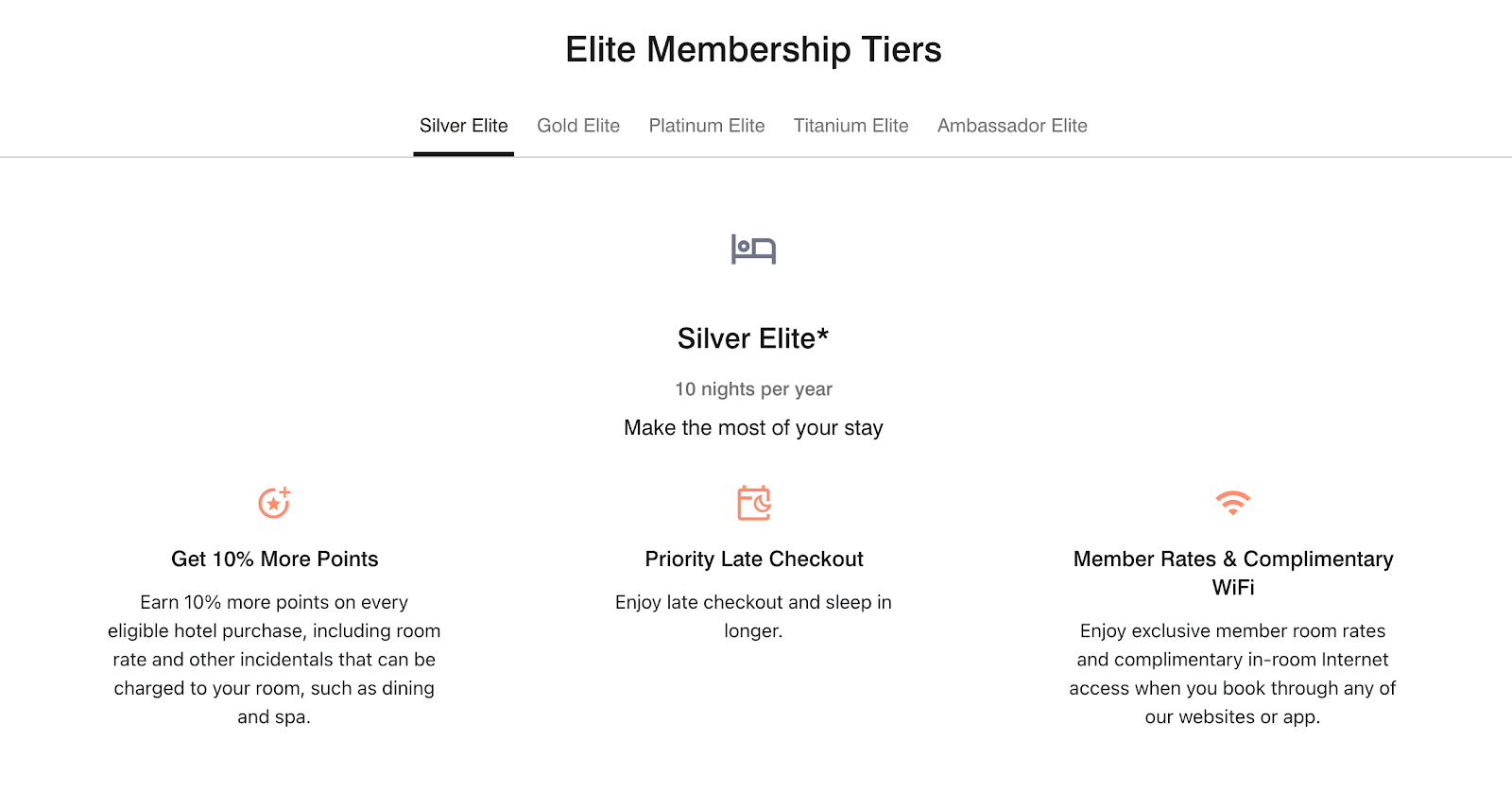This screenshot has width=1512, height=792.
Task: Click the Earn 10% more points description
Action: coord(274,660)
